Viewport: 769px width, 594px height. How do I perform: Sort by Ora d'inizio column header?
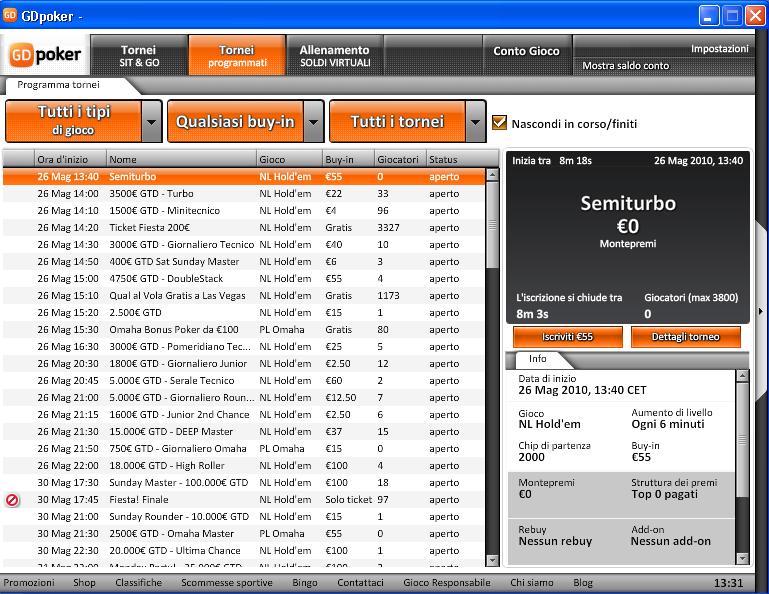pos(70,159)
